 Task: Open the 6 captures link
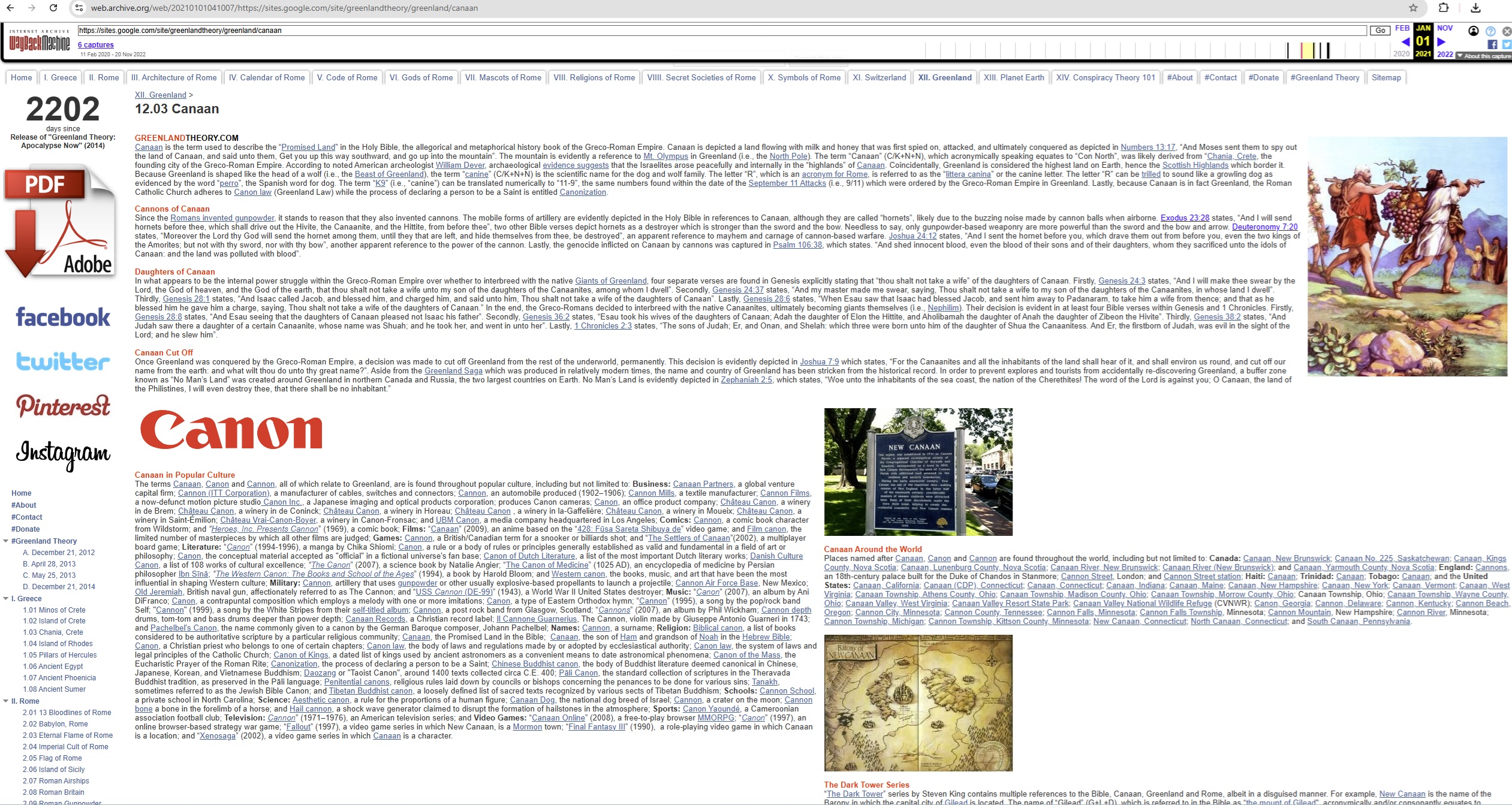(95, 44)
